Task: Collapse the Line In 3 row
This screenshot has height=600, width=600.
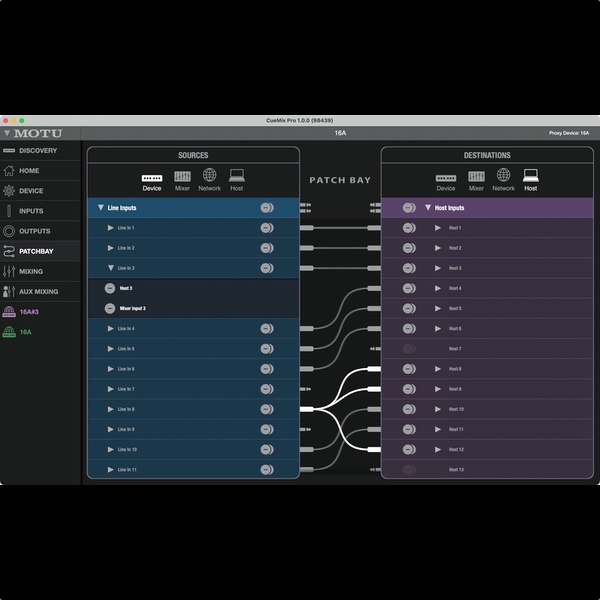Action: click(x=111, y=268)
